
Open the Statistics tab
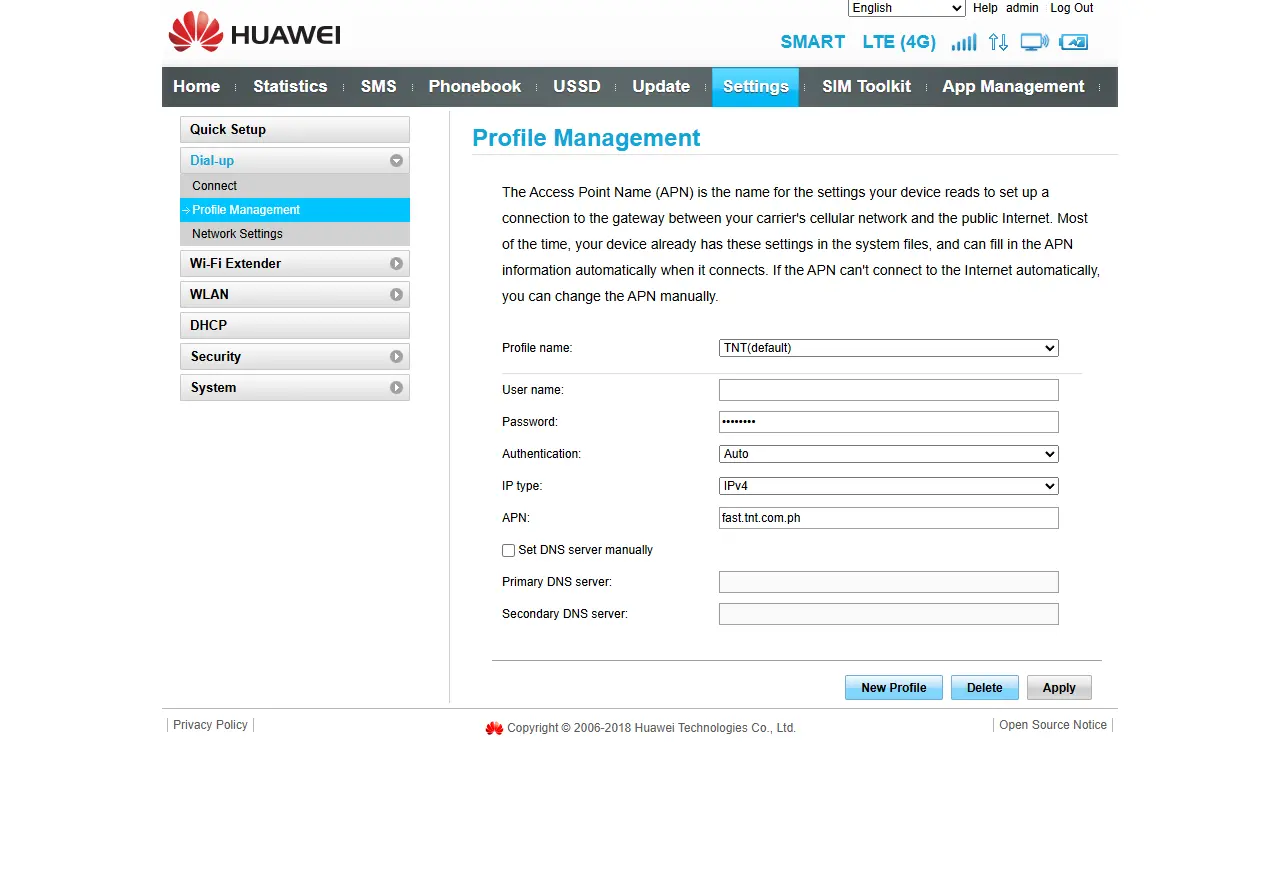tap(290, 87)
